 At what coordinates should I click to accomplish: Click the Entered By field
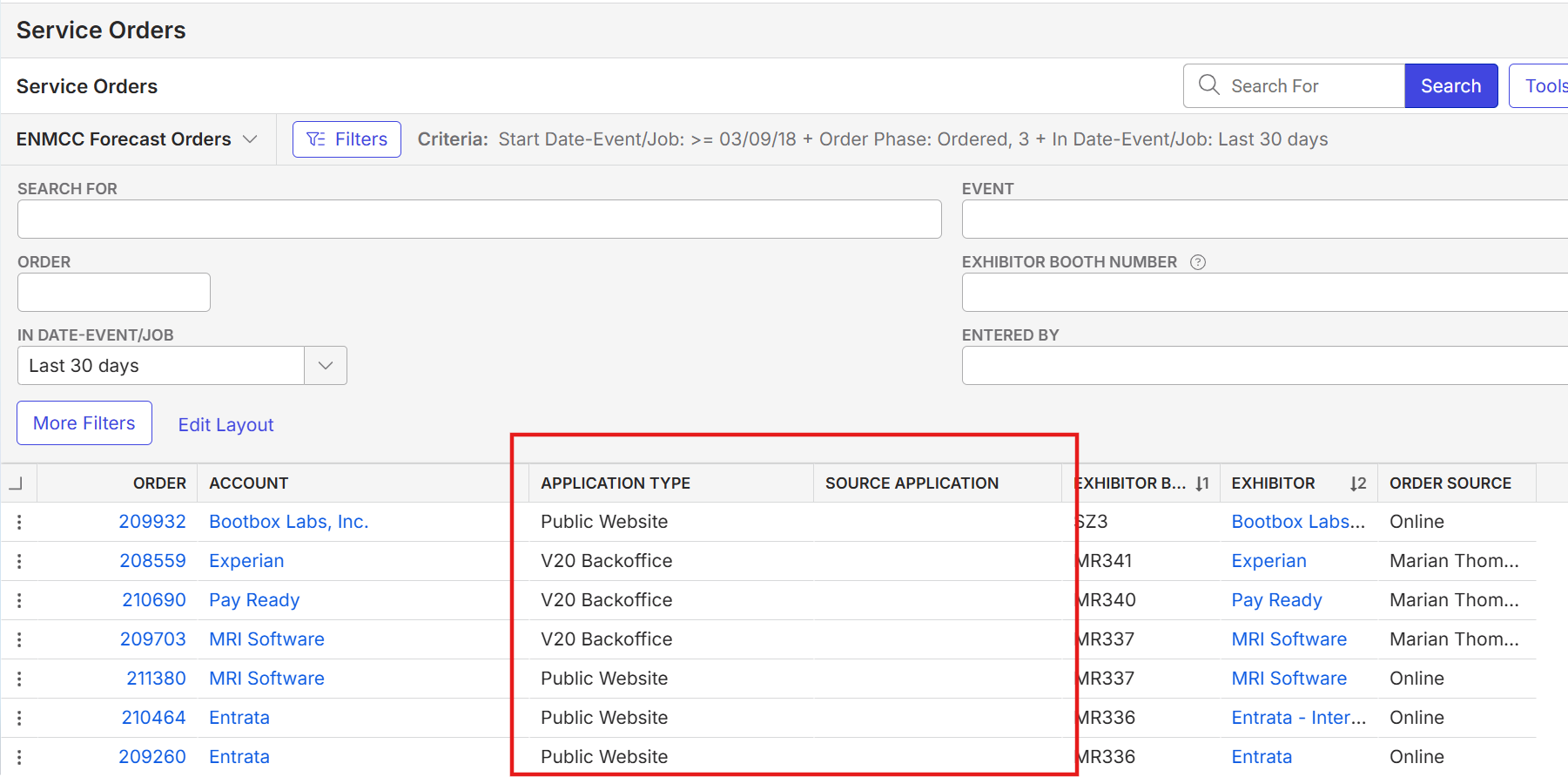pos(1264,366)
